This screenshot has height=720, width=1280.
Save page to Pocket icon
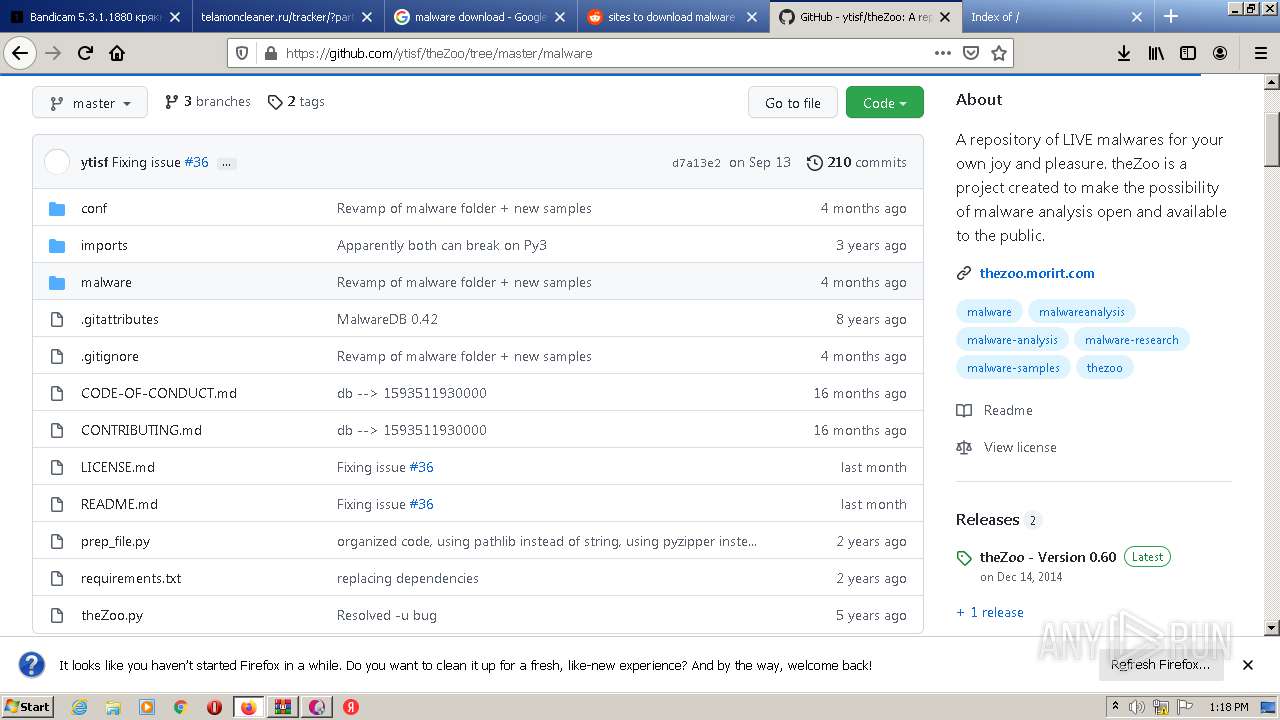point(971,53)
